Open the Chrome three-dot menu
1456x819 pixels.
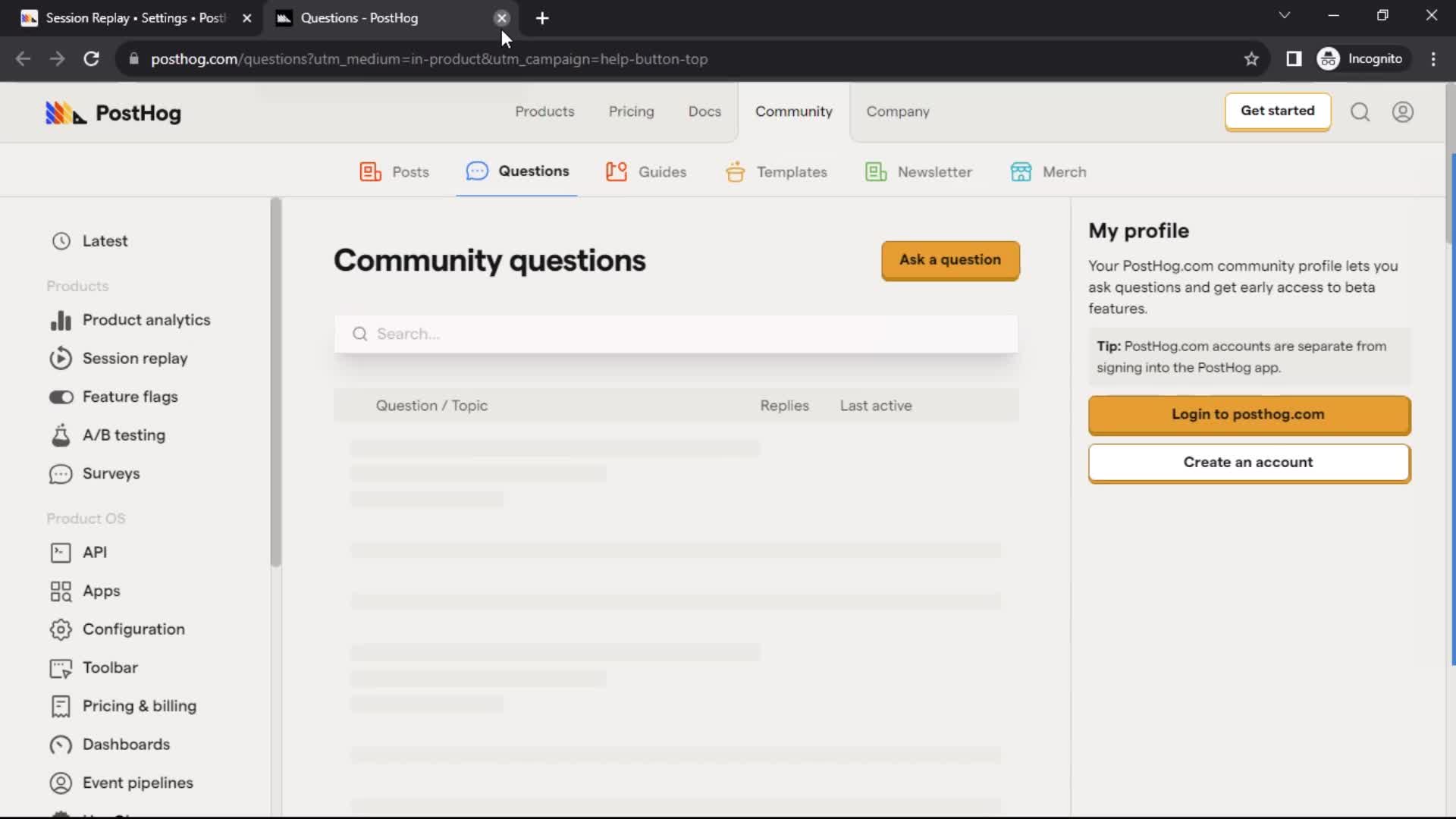click(x=1433, y=59)
